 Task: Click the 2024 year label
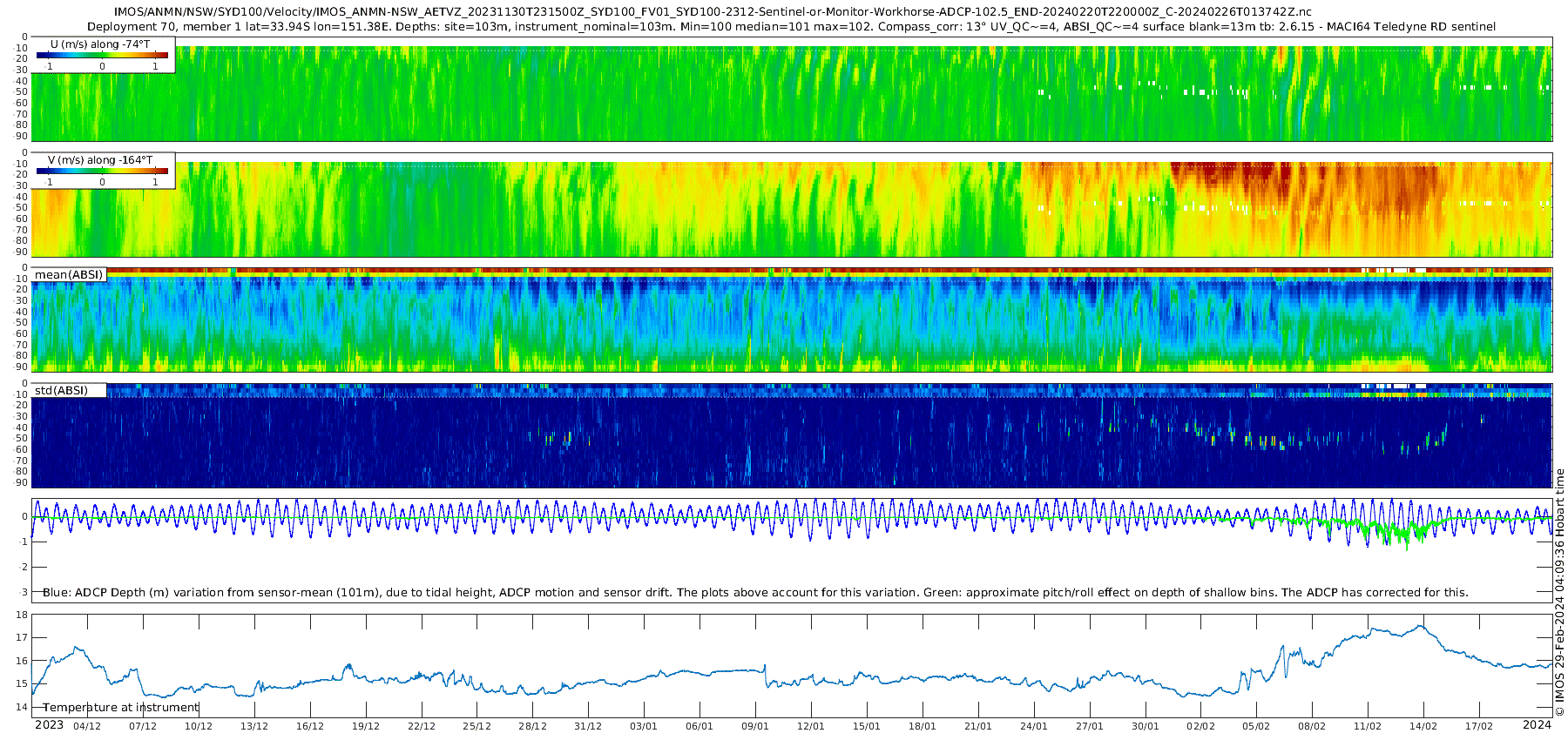1537,725
